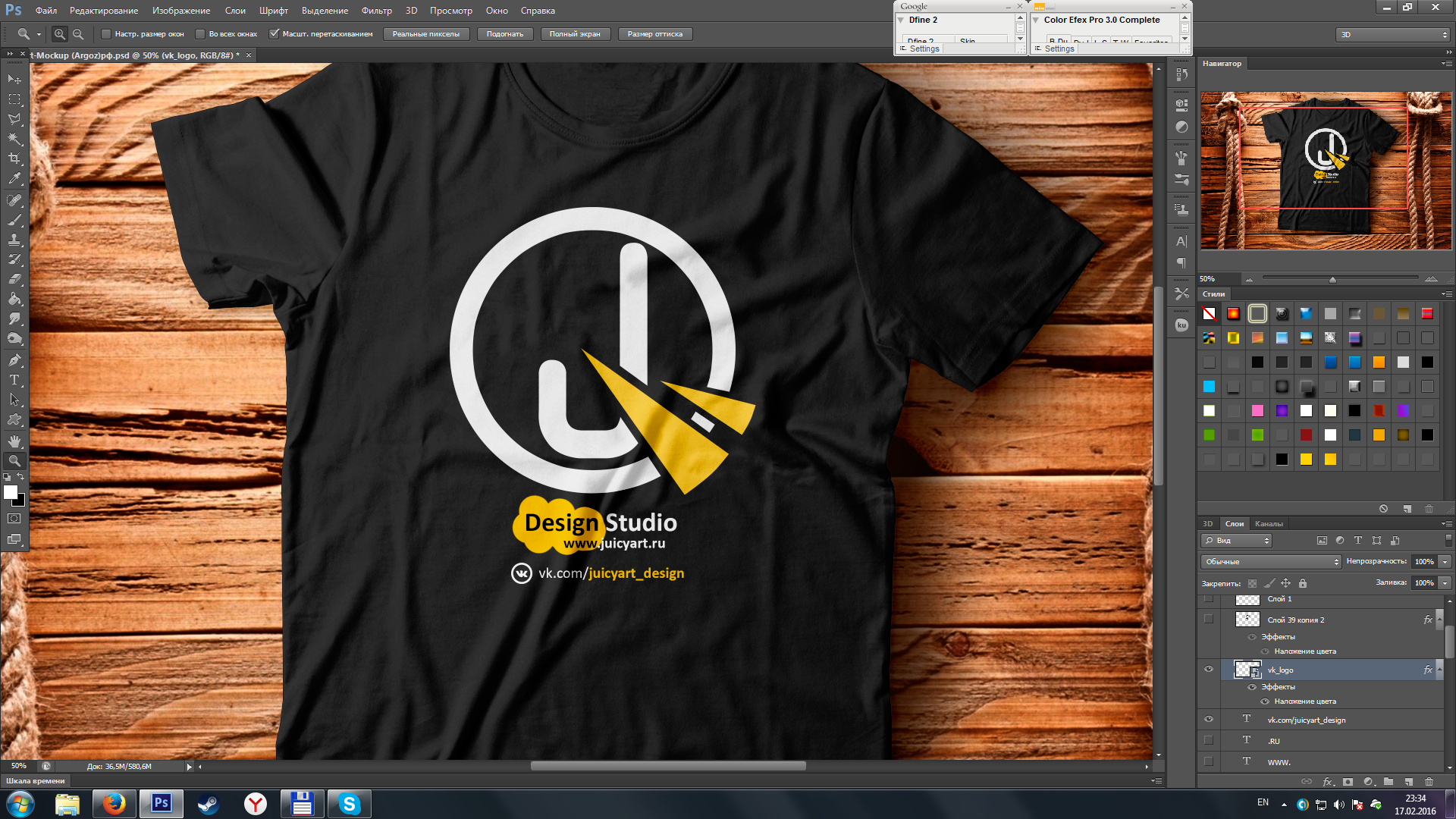Click the 'Полный экран' button
The image size is (1456, 819).
coord(574,34)
